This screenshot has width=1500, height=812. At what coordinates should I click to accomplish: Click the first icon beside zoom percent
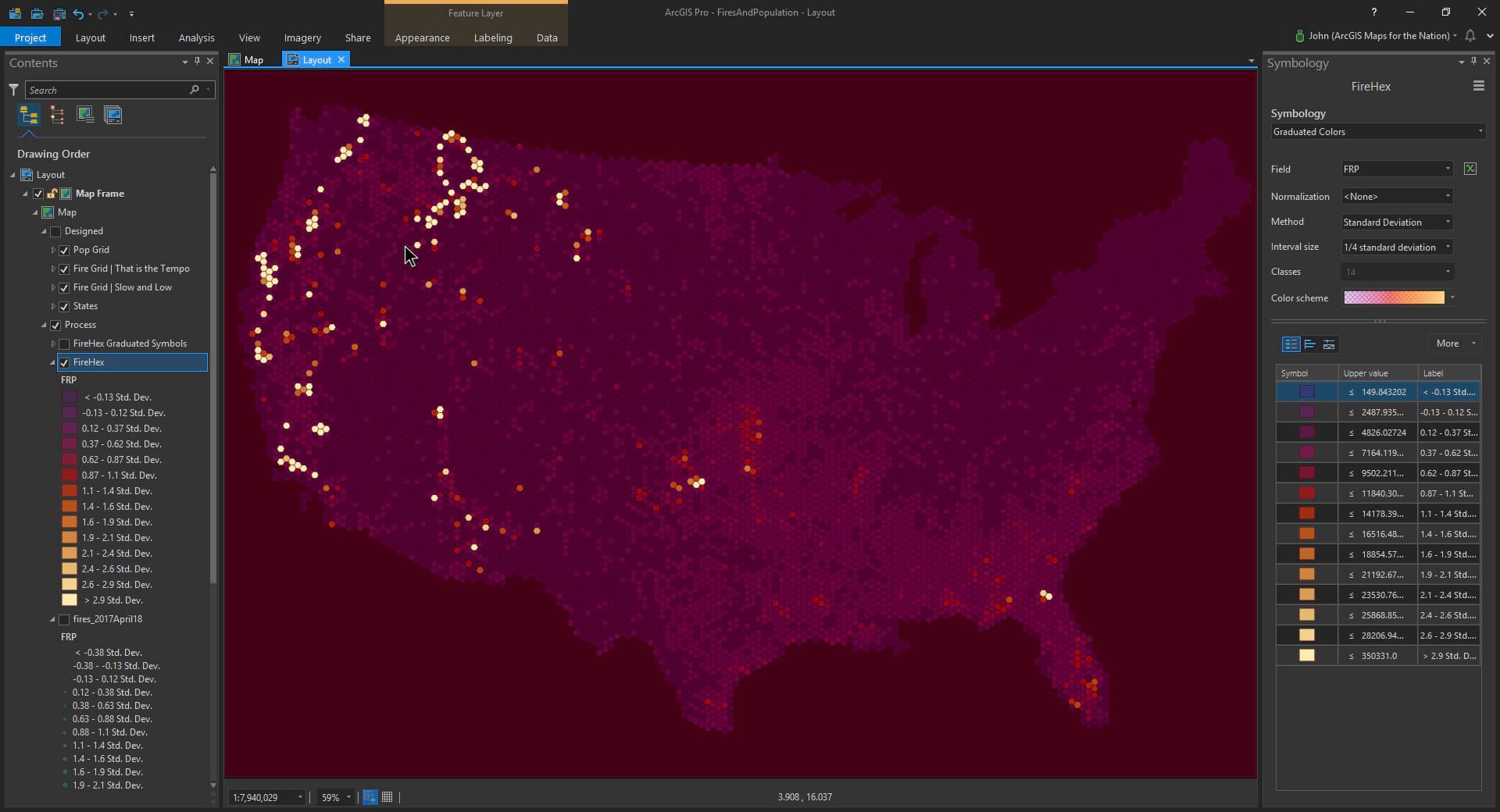click(370, 797)
